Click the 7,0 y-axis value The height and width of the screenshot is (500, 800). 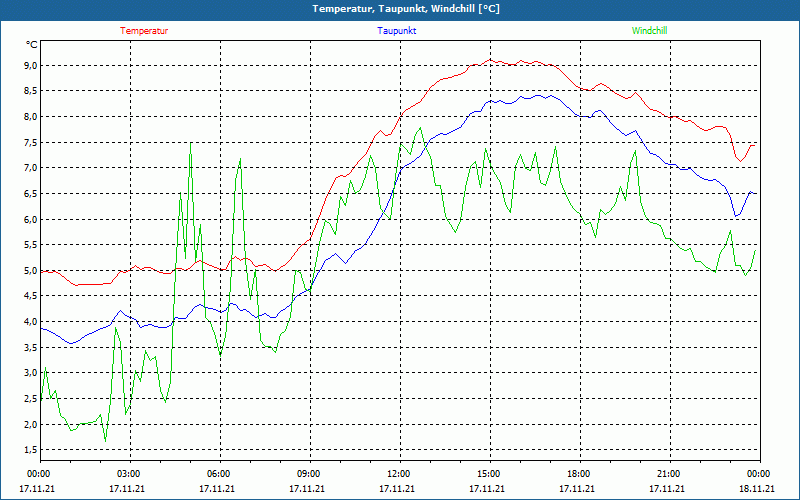[31, 168]
